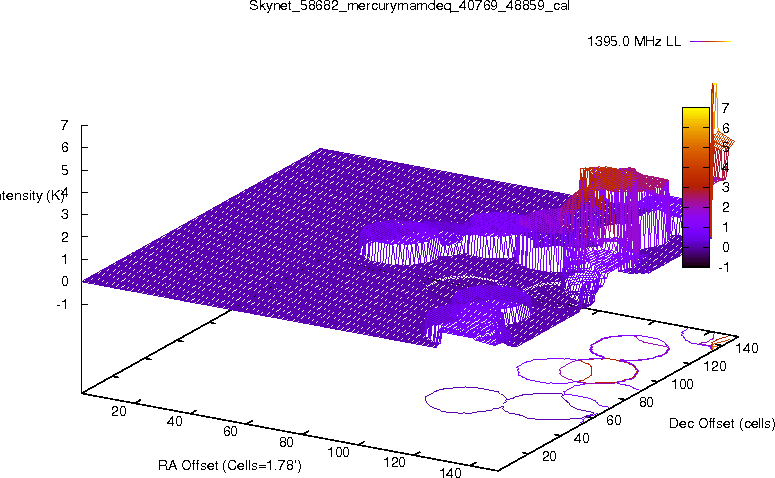This screenshot has height=478, width=775.
Task: Select the legend label 1395.0 MHz LL
Action: click(x=634, y=42)
